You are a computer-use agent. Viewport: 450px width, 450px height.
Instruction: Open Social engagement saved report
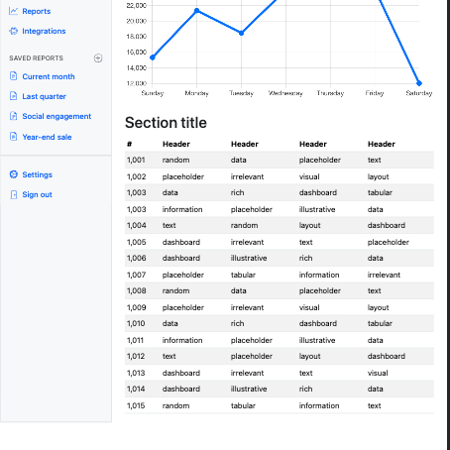point(57,116)
